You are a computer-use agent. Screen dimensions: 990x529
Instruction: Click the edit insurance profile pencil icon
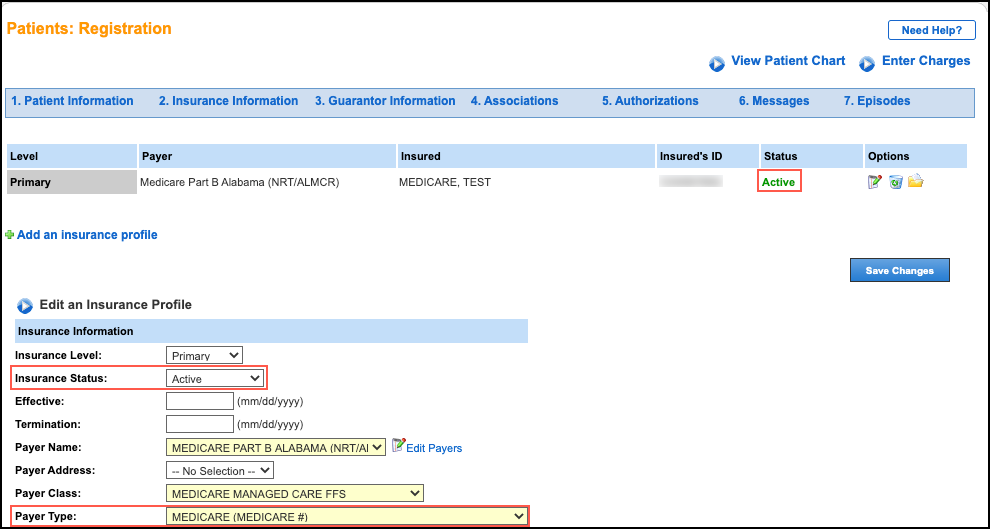876,182
